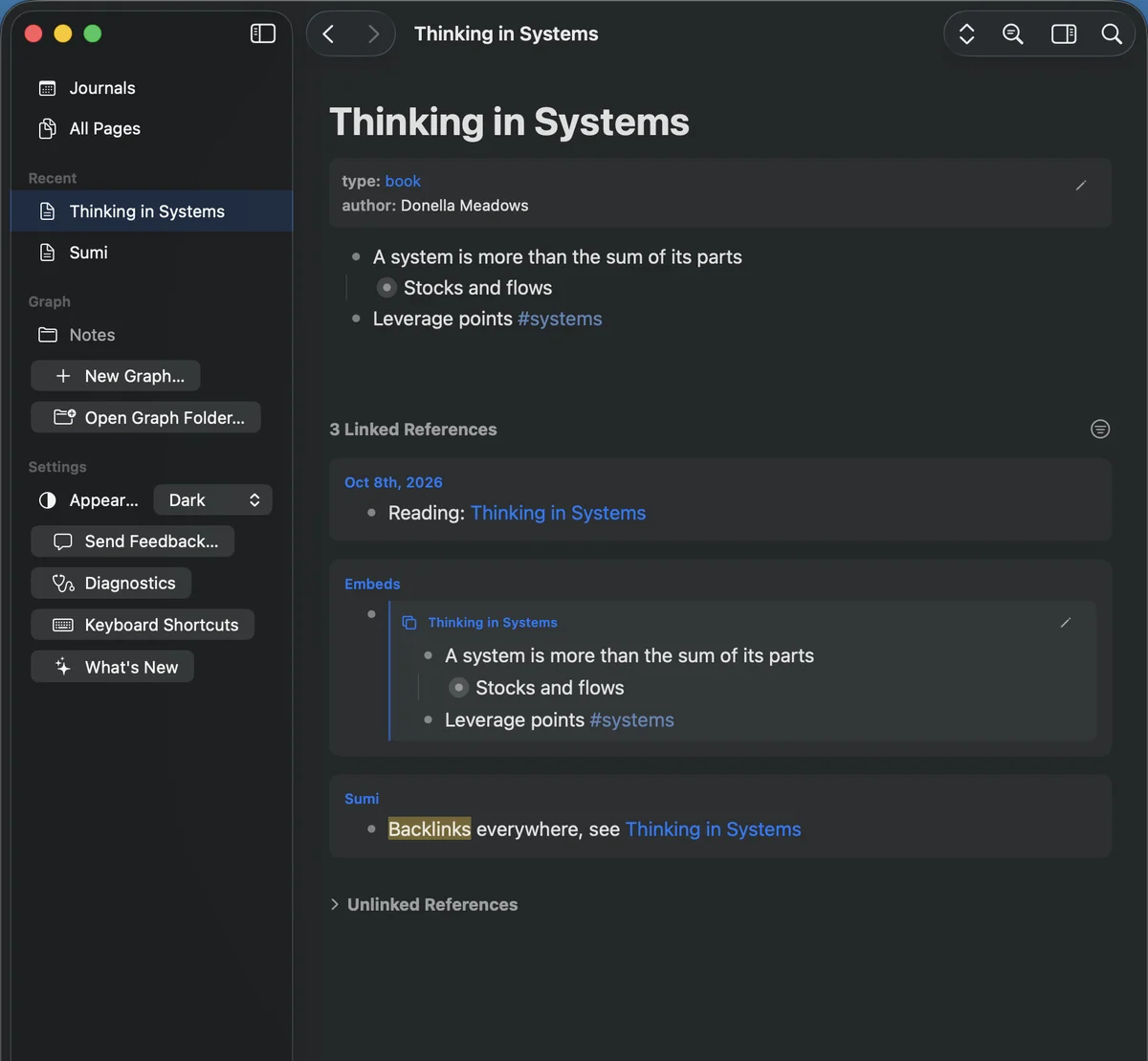The image size is (1148, 1061).
Task: Click the bullet of embedded Stocks and flows
Action: click(x=459, y=688)
